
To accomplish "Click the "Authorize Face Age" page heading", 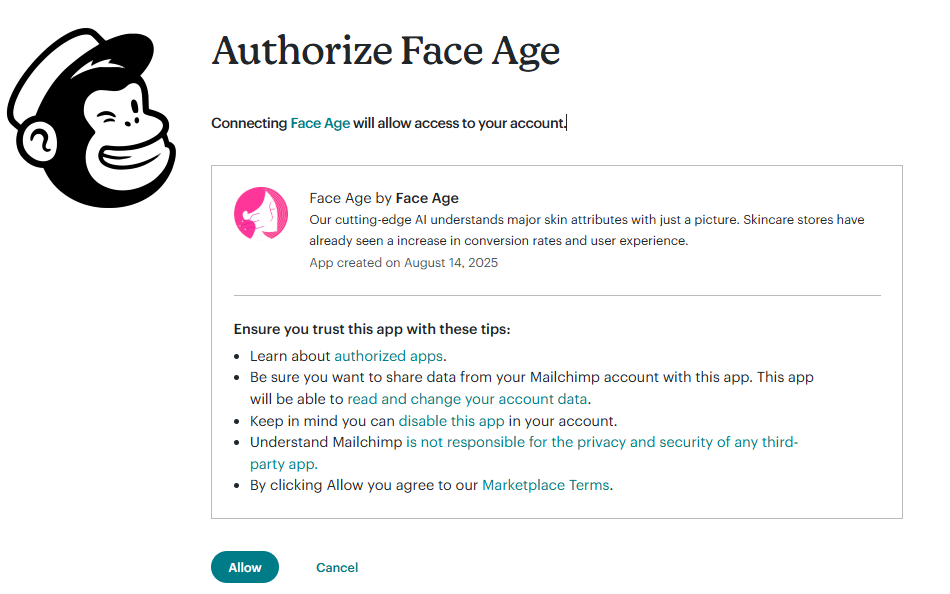I will click(386, 50).
